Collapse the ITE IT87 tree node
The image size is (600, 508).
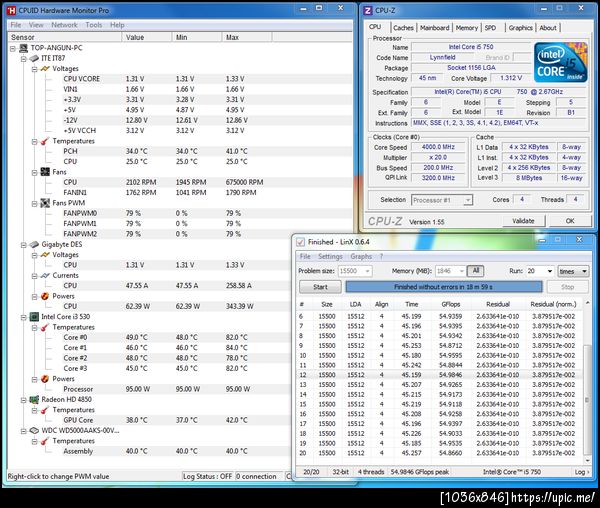(x=22, y=58)
